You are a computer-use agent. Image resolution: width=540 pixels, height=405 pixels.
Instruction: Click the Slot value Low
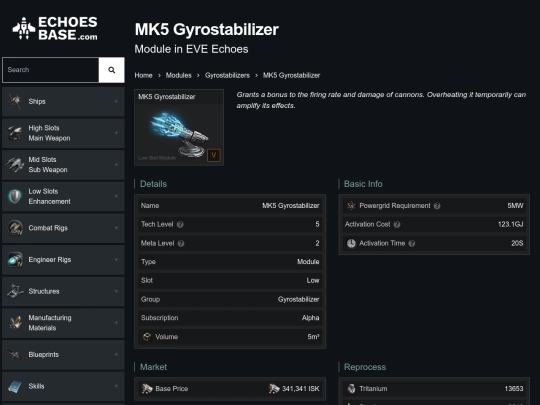313,281
